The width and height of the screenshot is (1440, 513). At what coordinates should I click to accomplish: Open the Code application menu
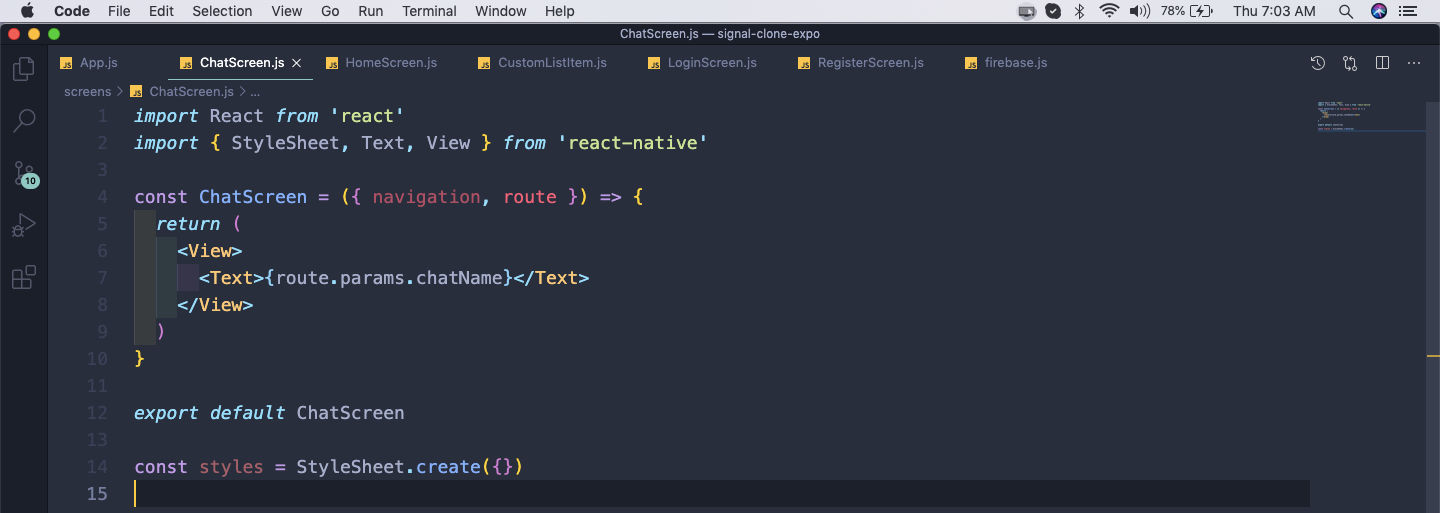72,11
